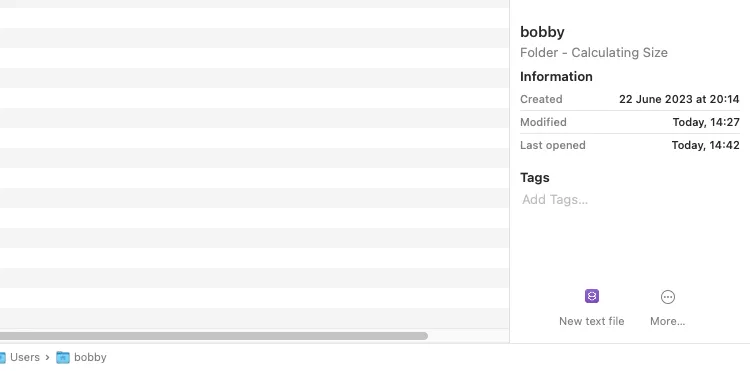
Task: Click the Folder - Calculating Size subtitle
Action: pos(594,53)
